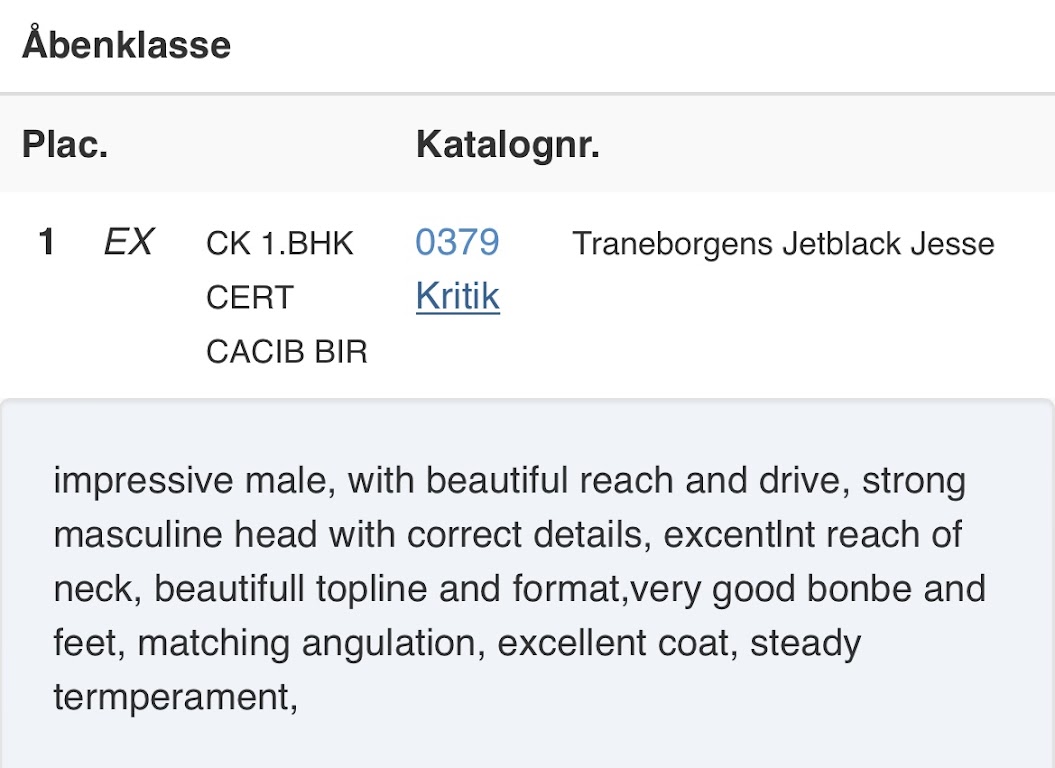Open the Kritik link
The height and width of the screenshot is (768, 1055).
point(458,296)
